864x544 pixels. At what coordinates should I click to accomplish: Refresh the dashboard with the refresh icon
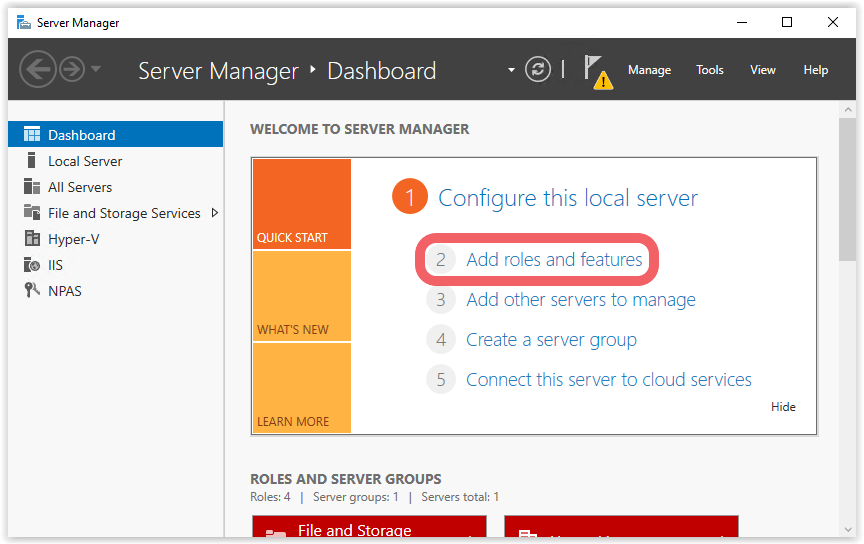538,69
